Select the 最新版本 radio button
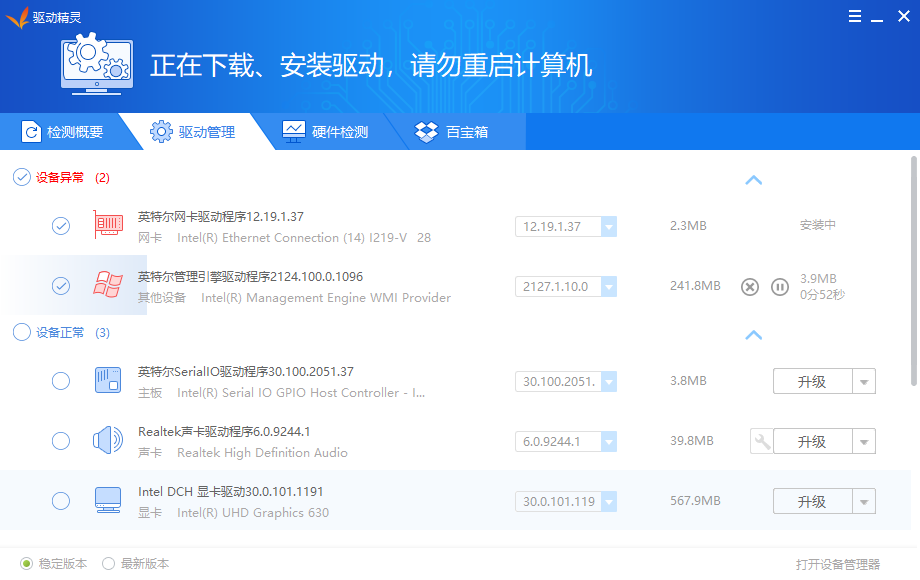920x580 pixels. point(109,564)
